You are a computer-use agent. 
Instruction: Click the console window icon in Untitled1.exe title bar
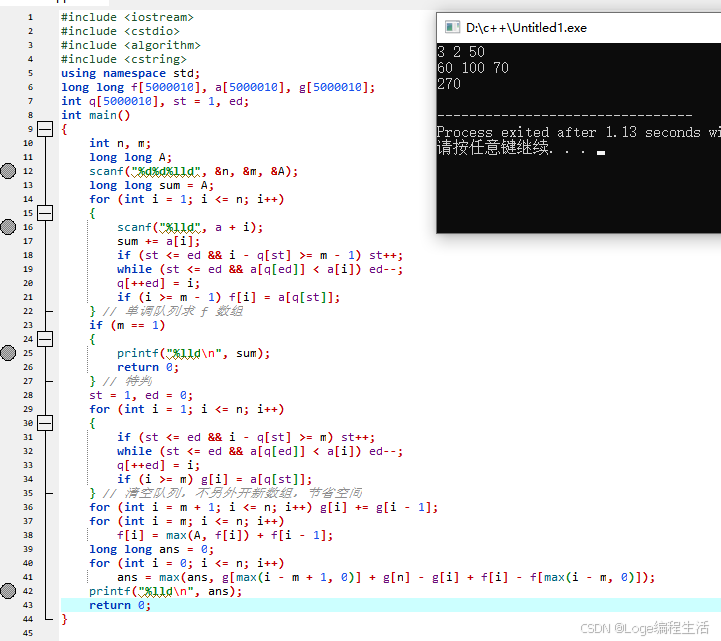click(x=452, y=28)
